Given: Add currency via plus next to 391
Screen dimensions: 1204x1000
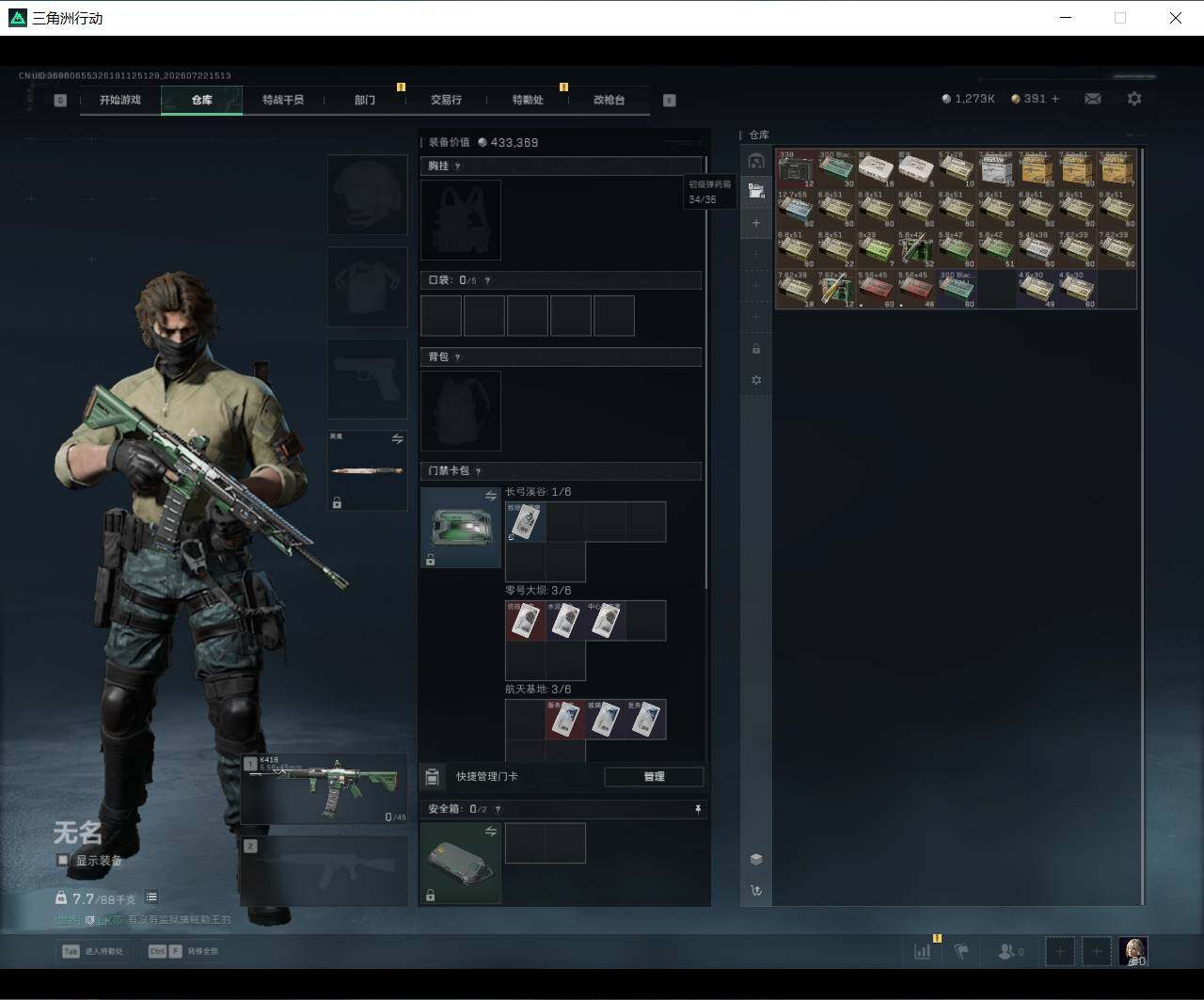Looking at the screenshot, I should pos(1055,99).
